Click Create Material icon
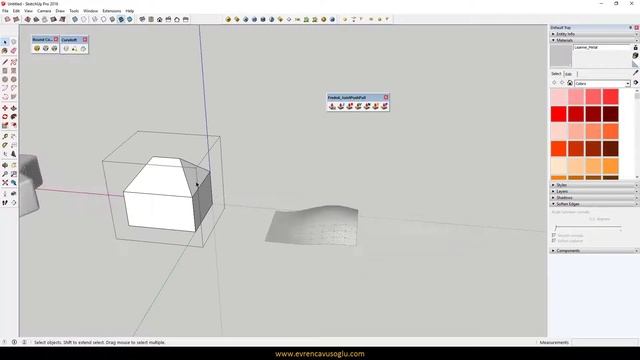Viewport: 640px width, 360px height. pyautogui.click(x=635, y=55)
